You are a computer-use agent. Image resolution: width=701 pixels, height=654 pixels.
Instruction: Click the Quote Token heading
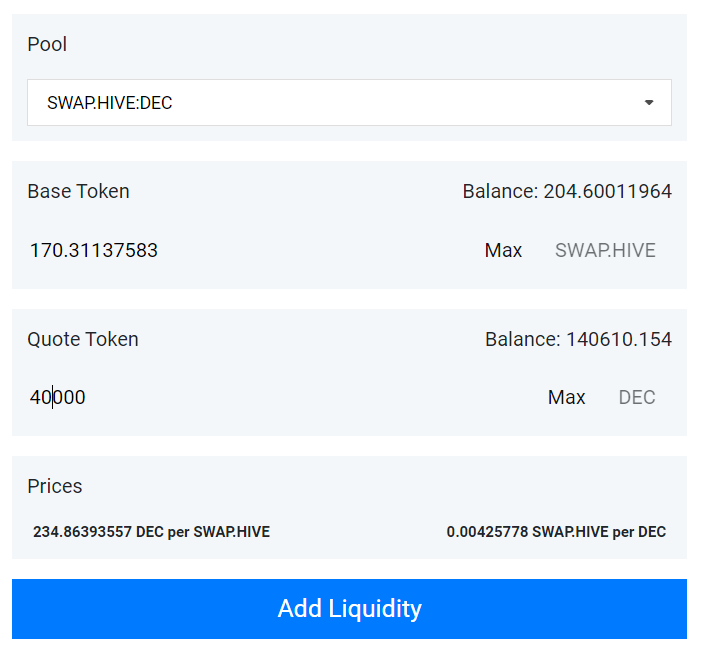83,339
